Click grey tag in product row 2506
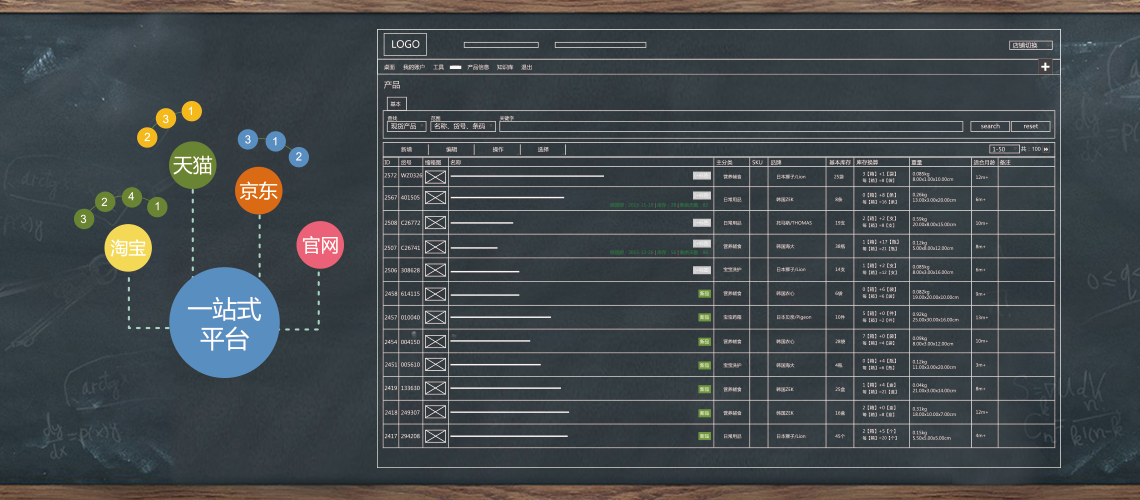Screen dimensions: 1140x500 [702, 270]
